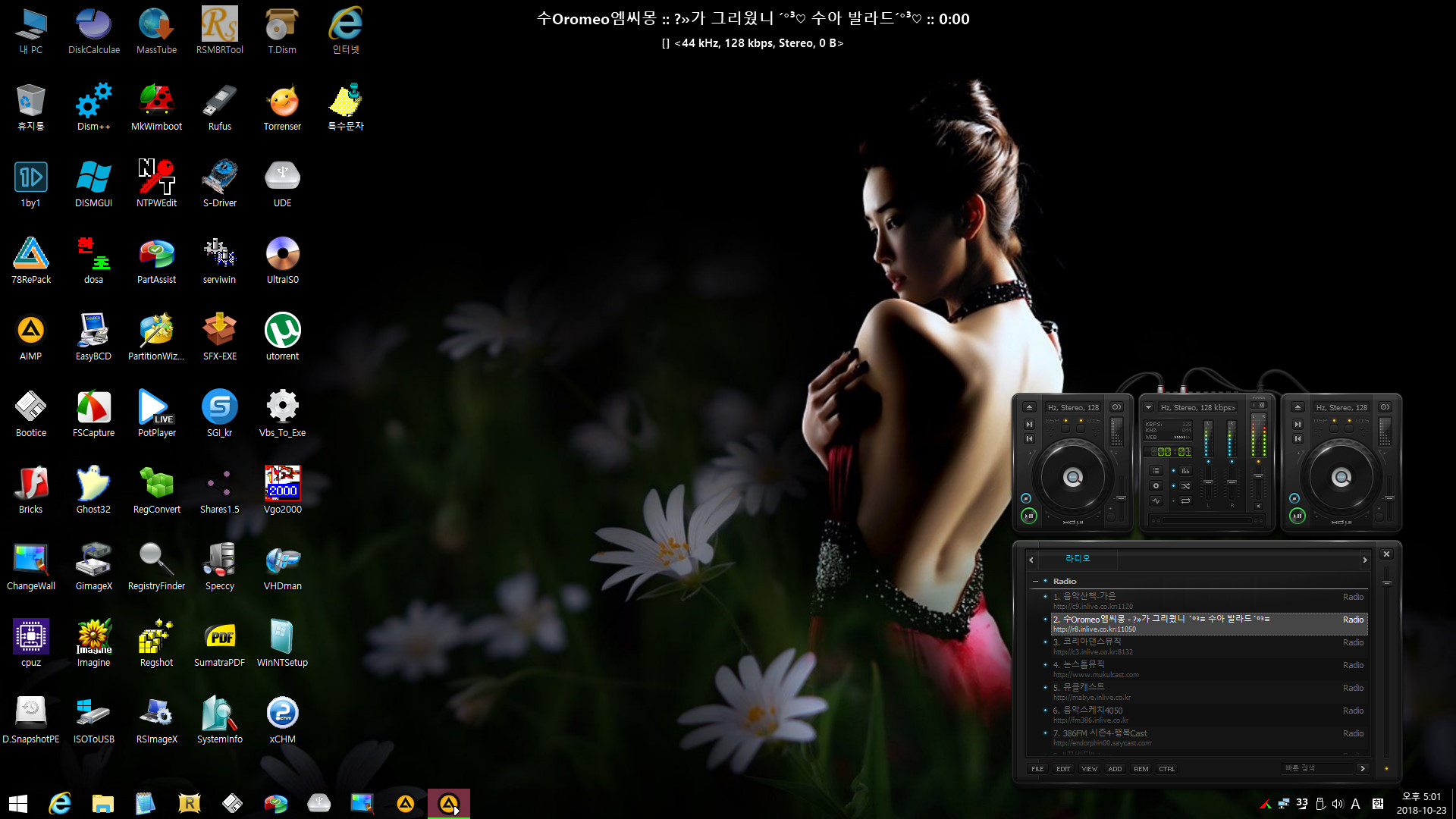
Task: Open the cpuz desktop icon
Action: pos(30,644)
